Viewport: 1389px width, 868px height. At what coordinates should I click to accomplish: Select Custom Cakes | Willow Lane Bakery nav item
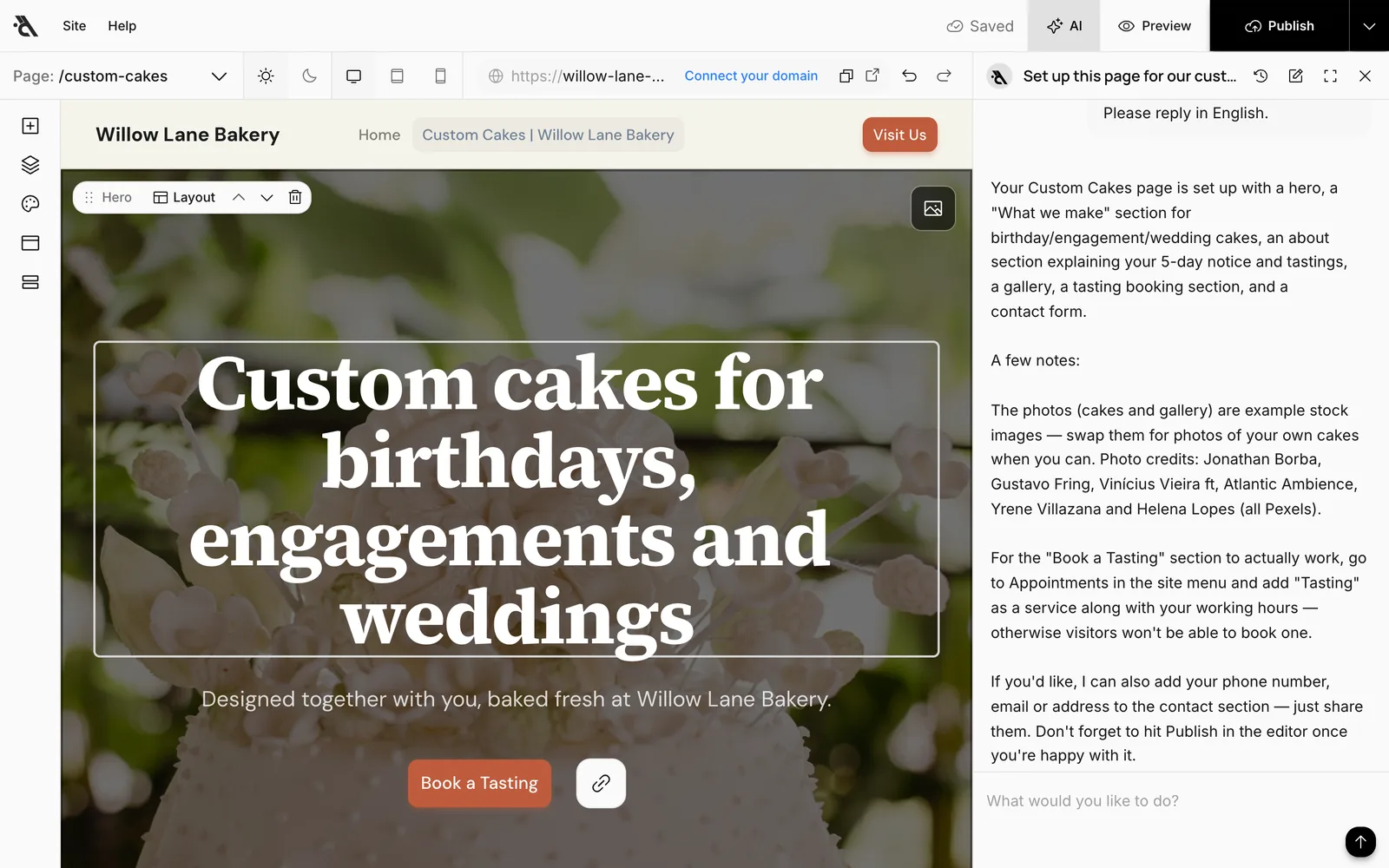pos(548,135)
